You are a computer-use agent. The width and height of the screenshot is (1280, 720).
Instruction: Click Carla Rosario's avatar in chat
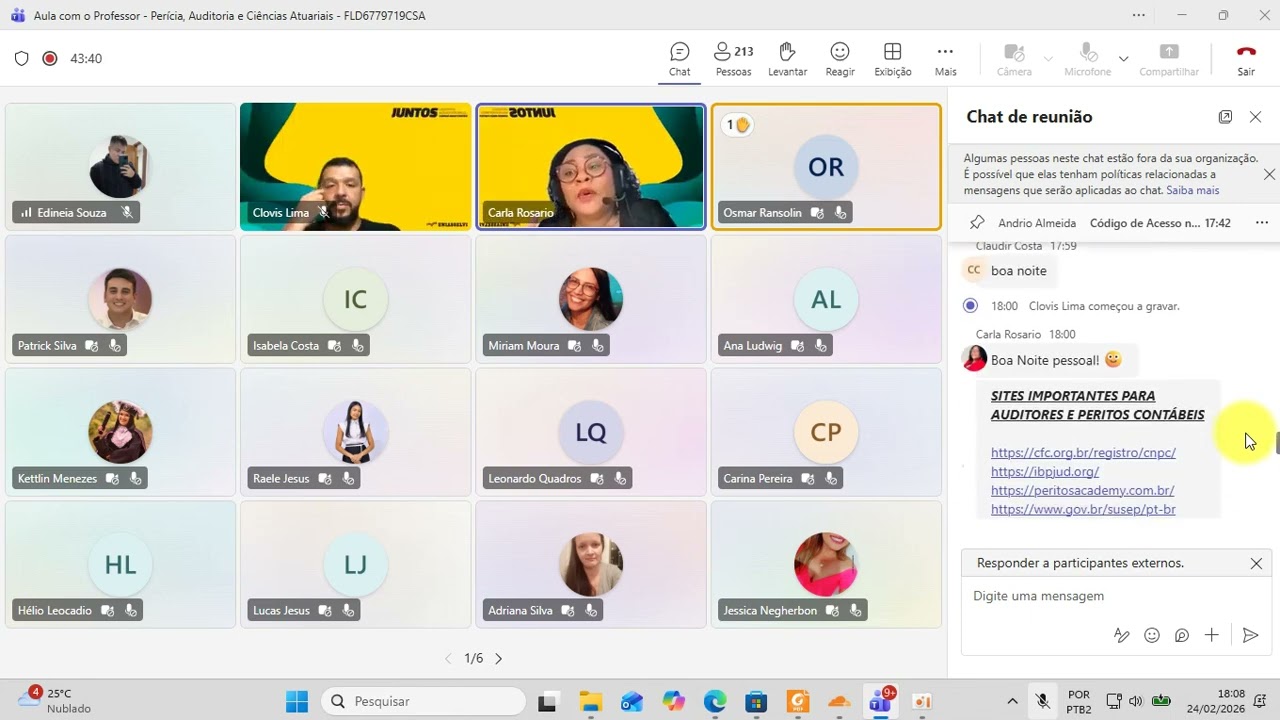(974, 358)
